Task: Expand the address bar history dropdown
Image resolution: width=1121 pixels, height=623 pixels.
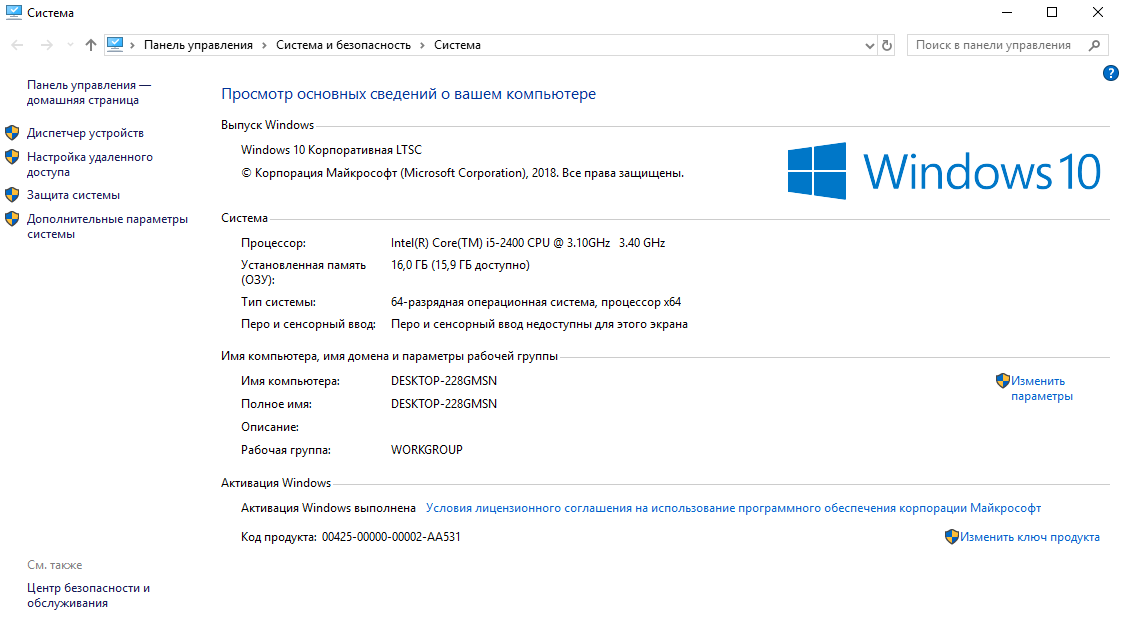Action: [x=869, y=45]
